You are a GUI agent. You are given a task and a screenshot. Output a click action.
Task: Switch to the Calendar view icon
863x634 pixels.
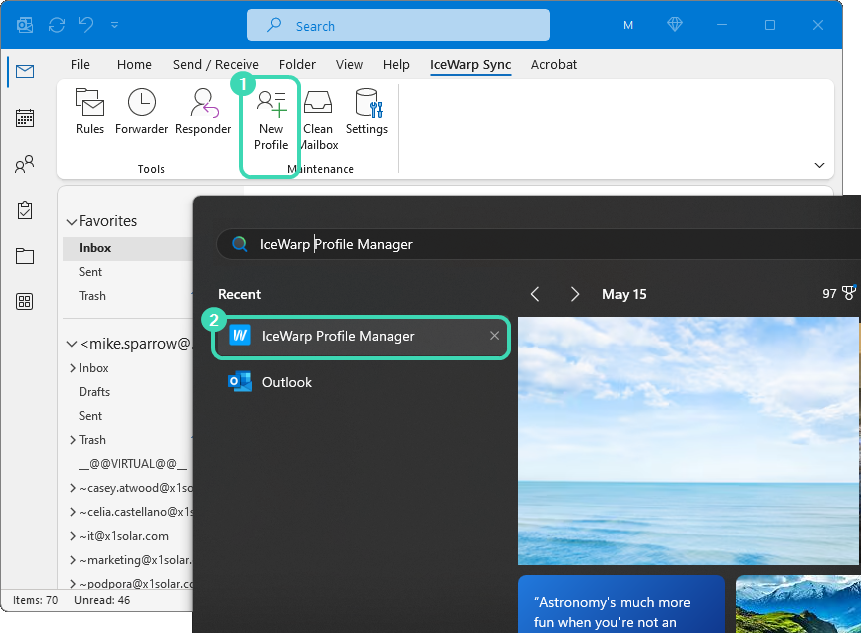(x=24, y=118)
